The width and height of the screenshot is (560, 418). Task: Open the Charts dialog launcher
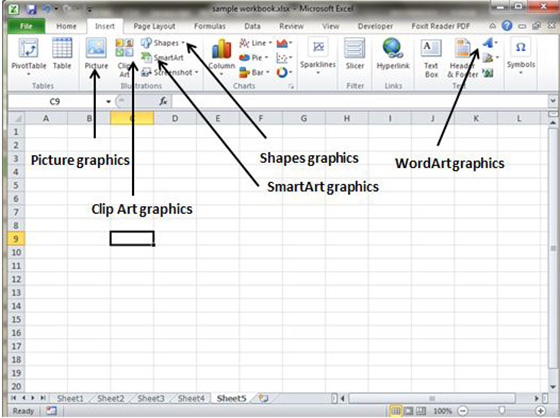point(291,86)
